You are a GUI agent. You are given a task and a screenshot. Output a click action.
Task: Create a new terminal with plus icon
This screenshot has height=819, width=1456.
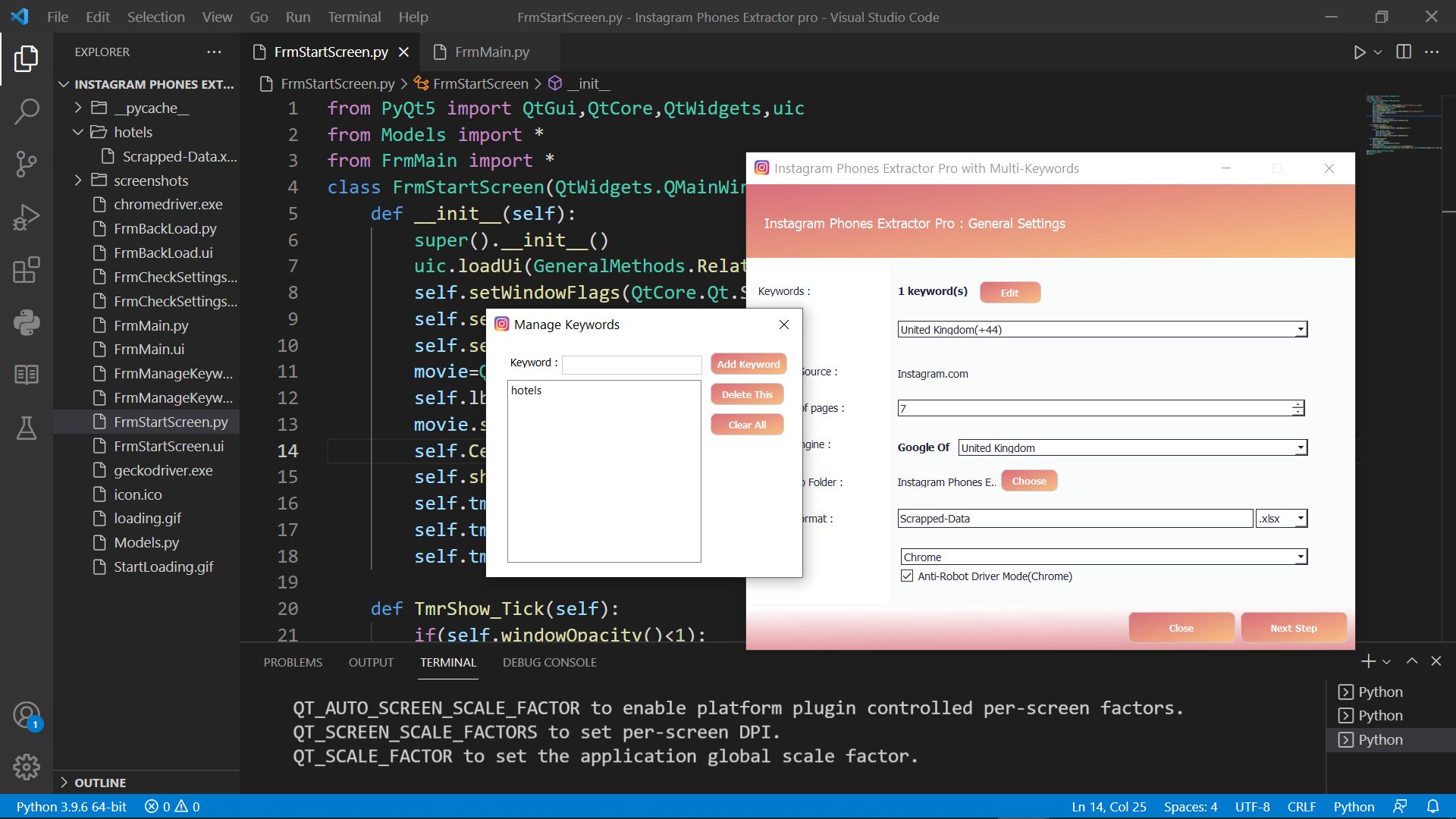point(1368,661)
